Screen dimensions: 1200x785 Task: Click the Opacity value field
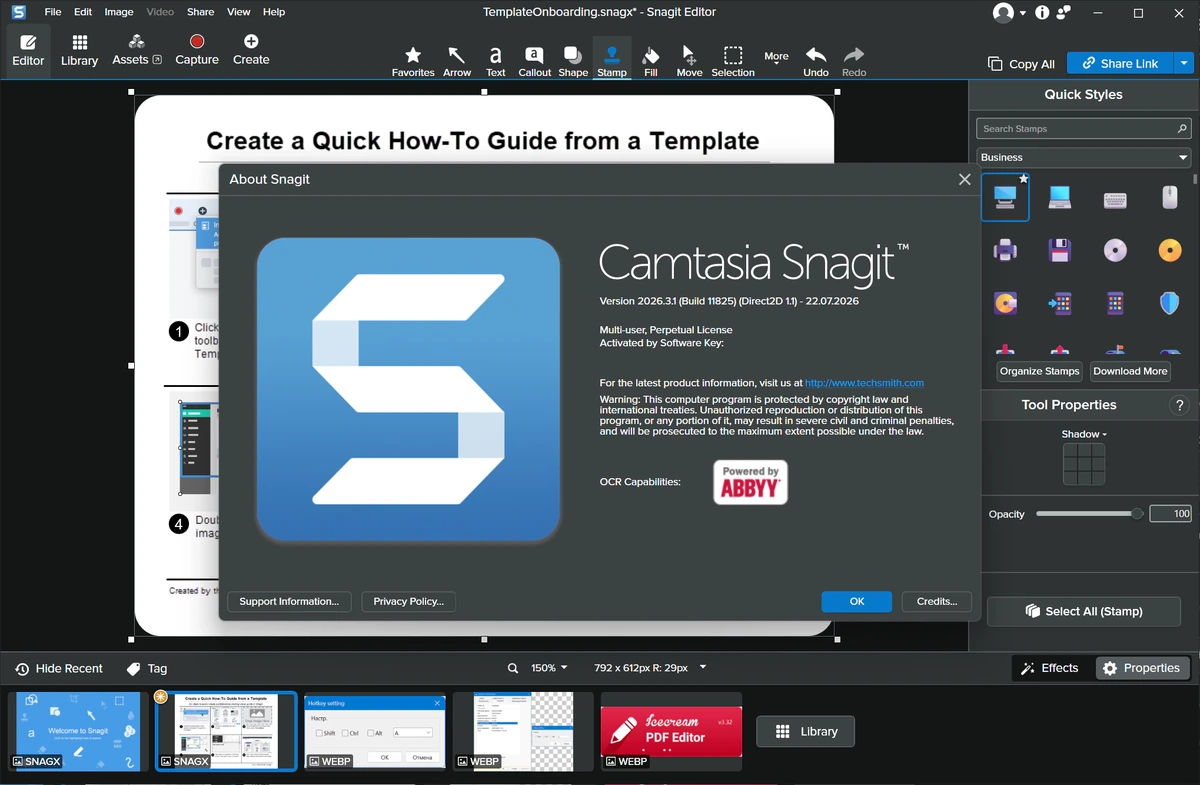[x=1171, y=514]
